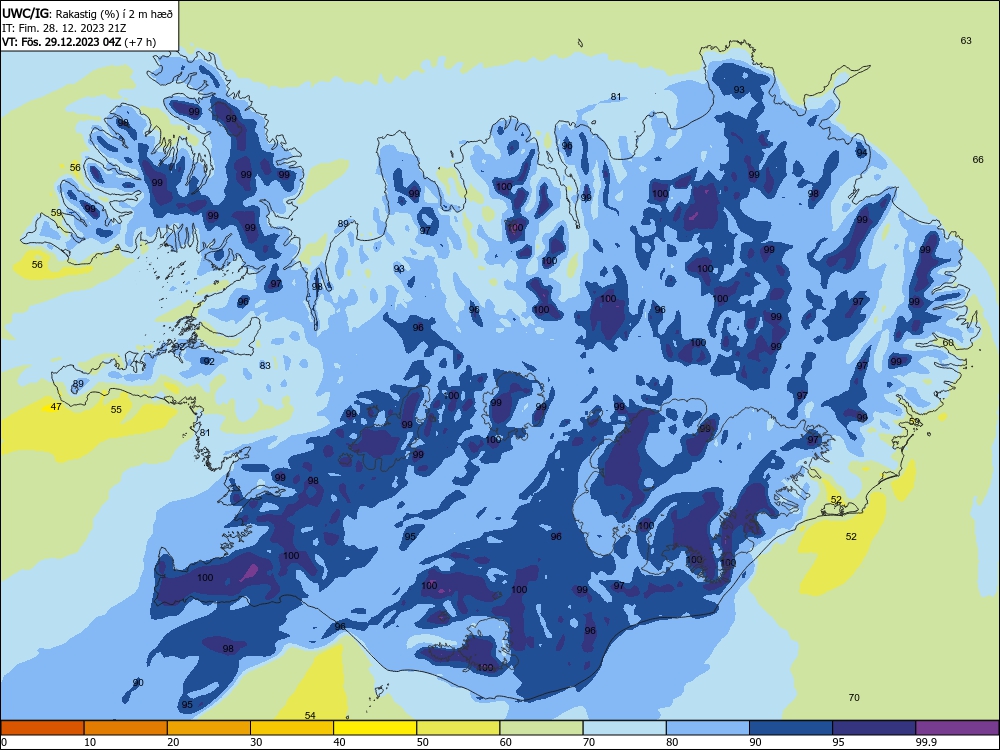This screenshot has height=750, width=1000.
Task: Click the 90–95 dark blue legend swatch
Action: (791, 728)
